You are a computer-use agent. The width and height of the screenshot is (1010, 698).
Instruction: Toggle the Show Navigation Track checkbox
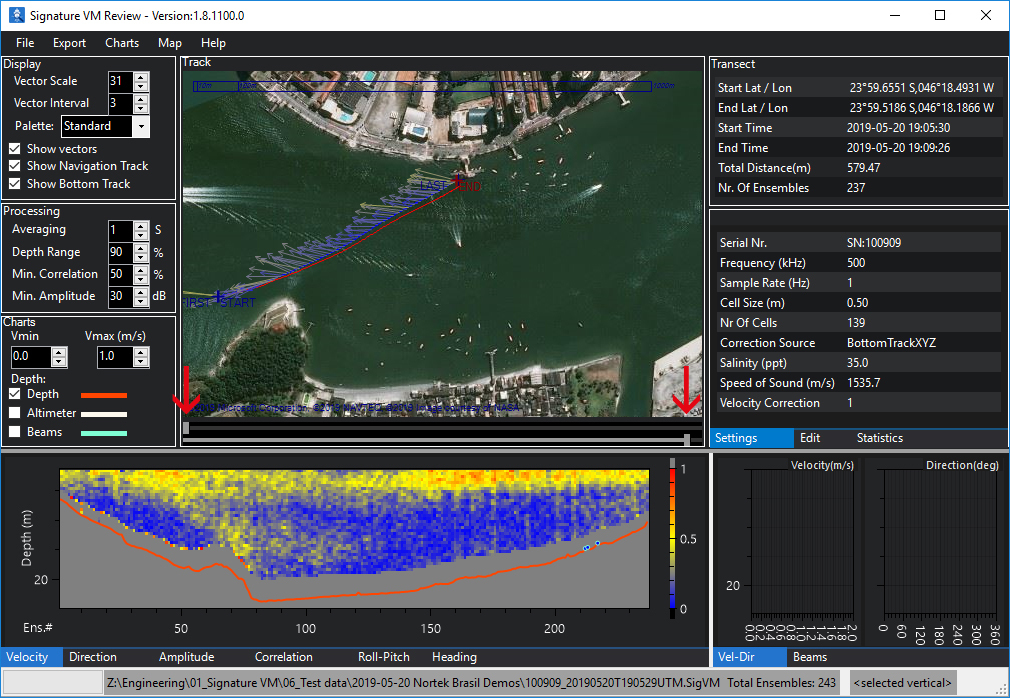[15, 166]
